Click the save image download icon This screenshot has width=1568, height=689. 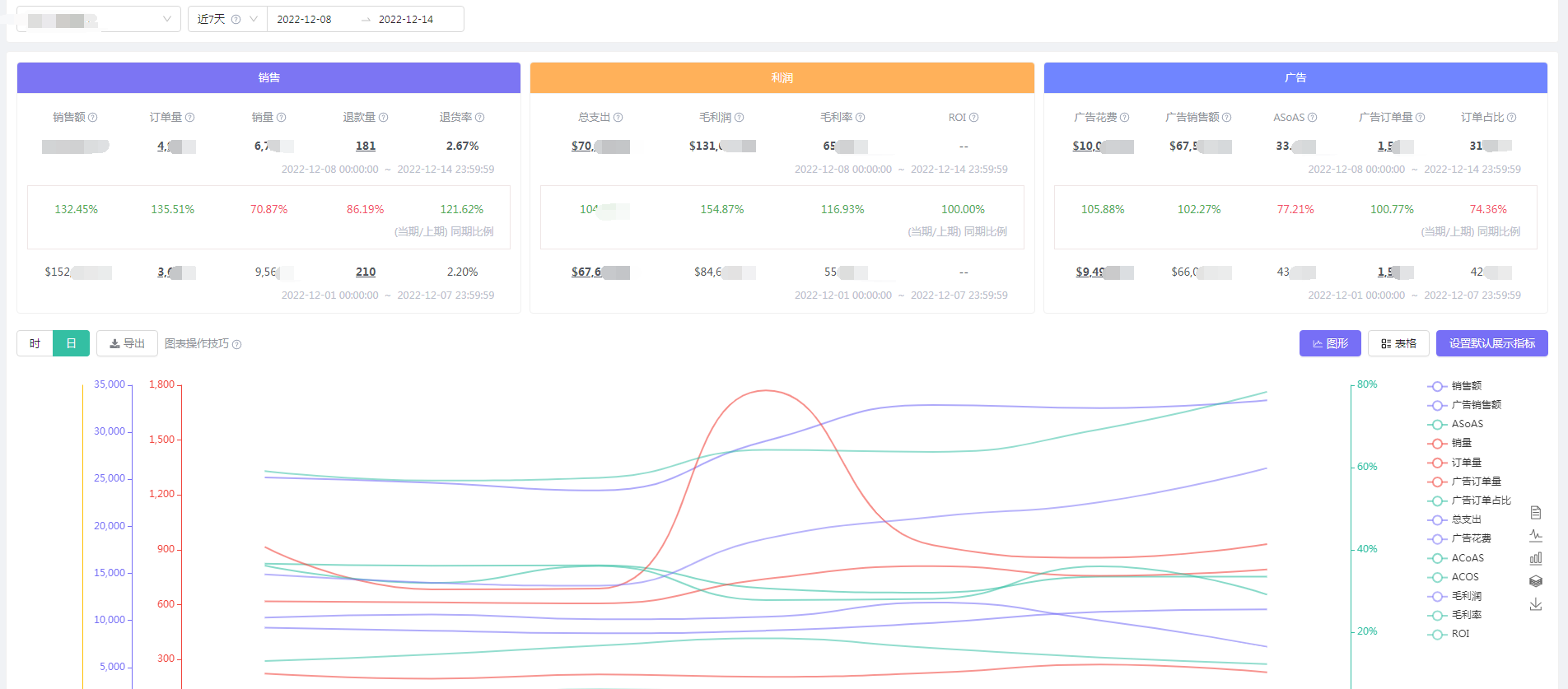(1535, 604)
